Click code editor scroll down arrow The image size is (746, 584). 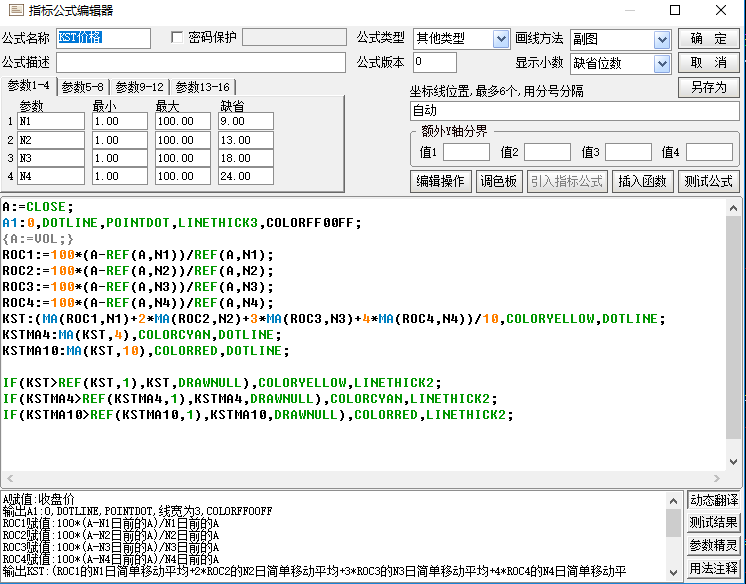733,462
